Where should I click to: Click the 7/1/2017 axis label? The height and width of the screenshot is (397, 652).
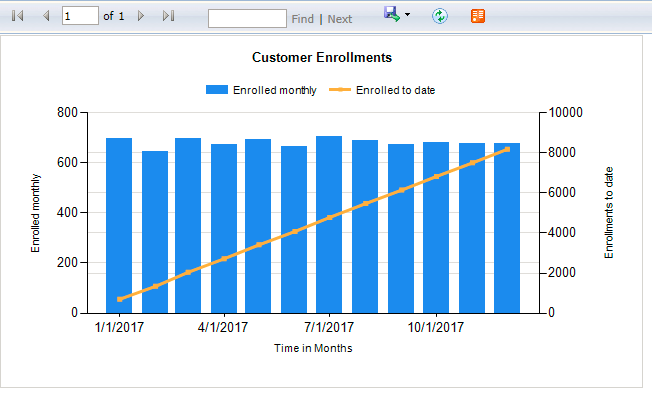click(329, 327)
